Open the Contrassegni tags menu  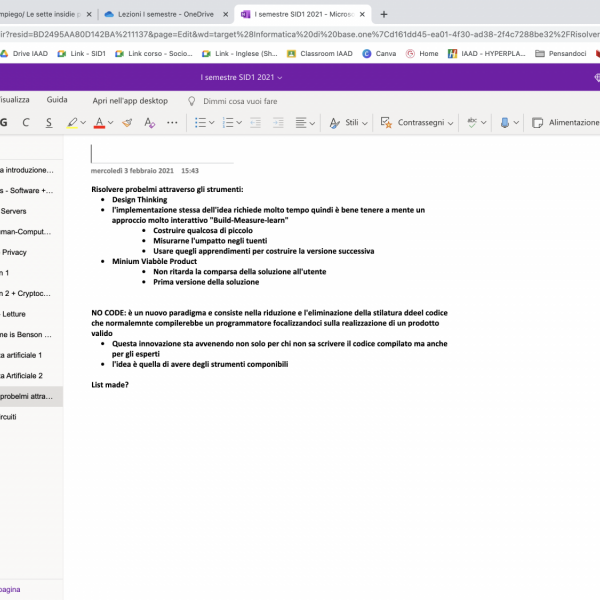point(417,122)
